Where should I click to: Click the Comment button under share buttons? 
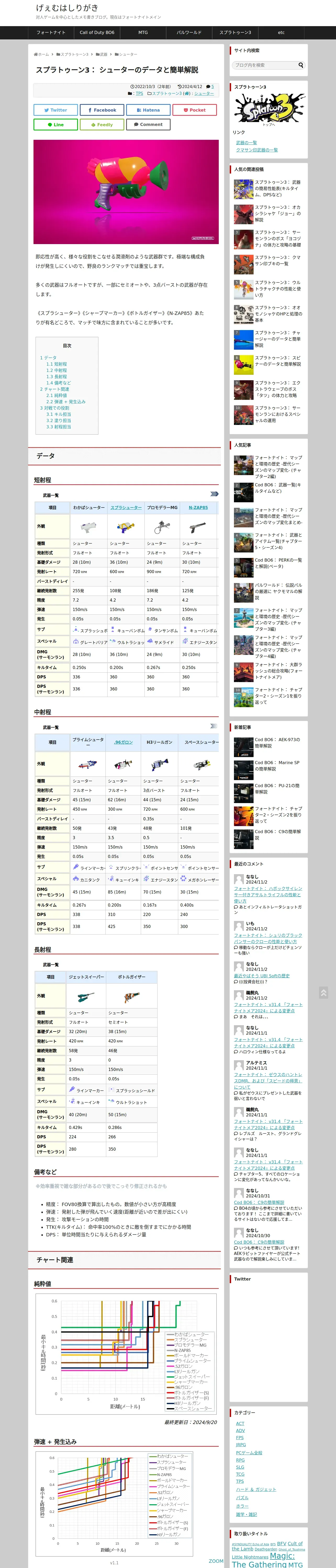click(148, 125)
